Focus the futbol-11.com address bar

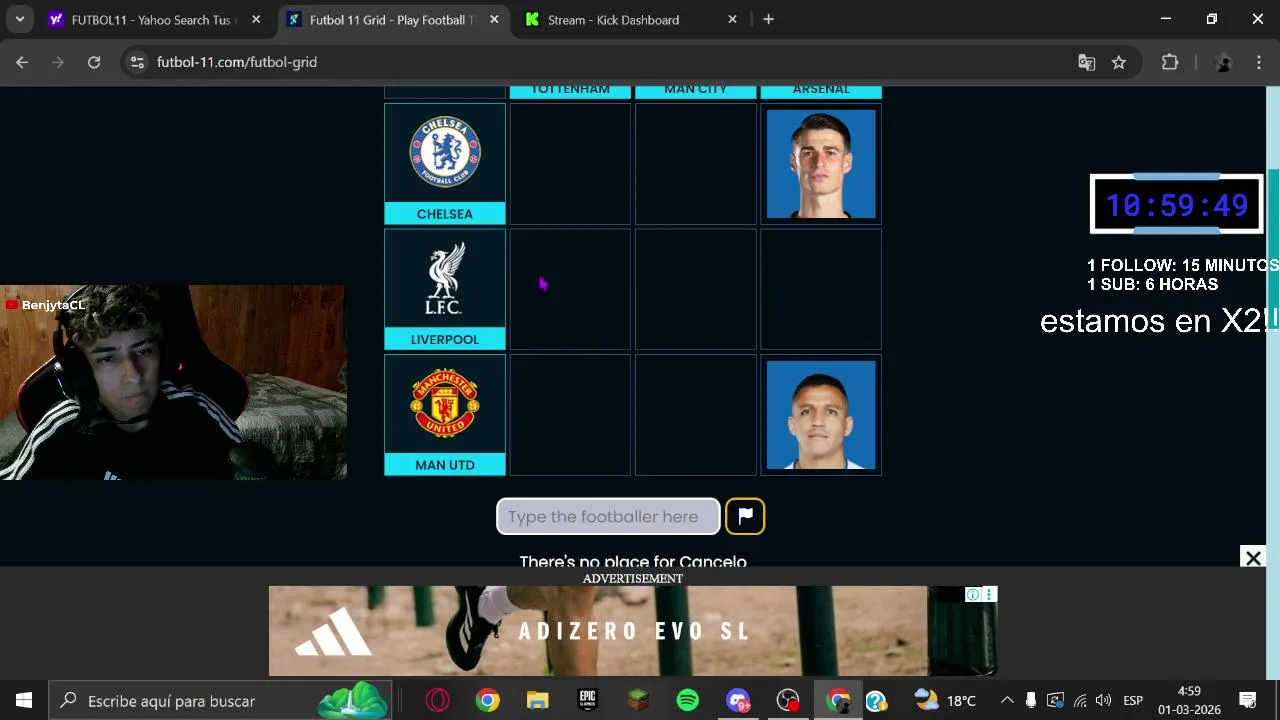click(x=600, y=62)
